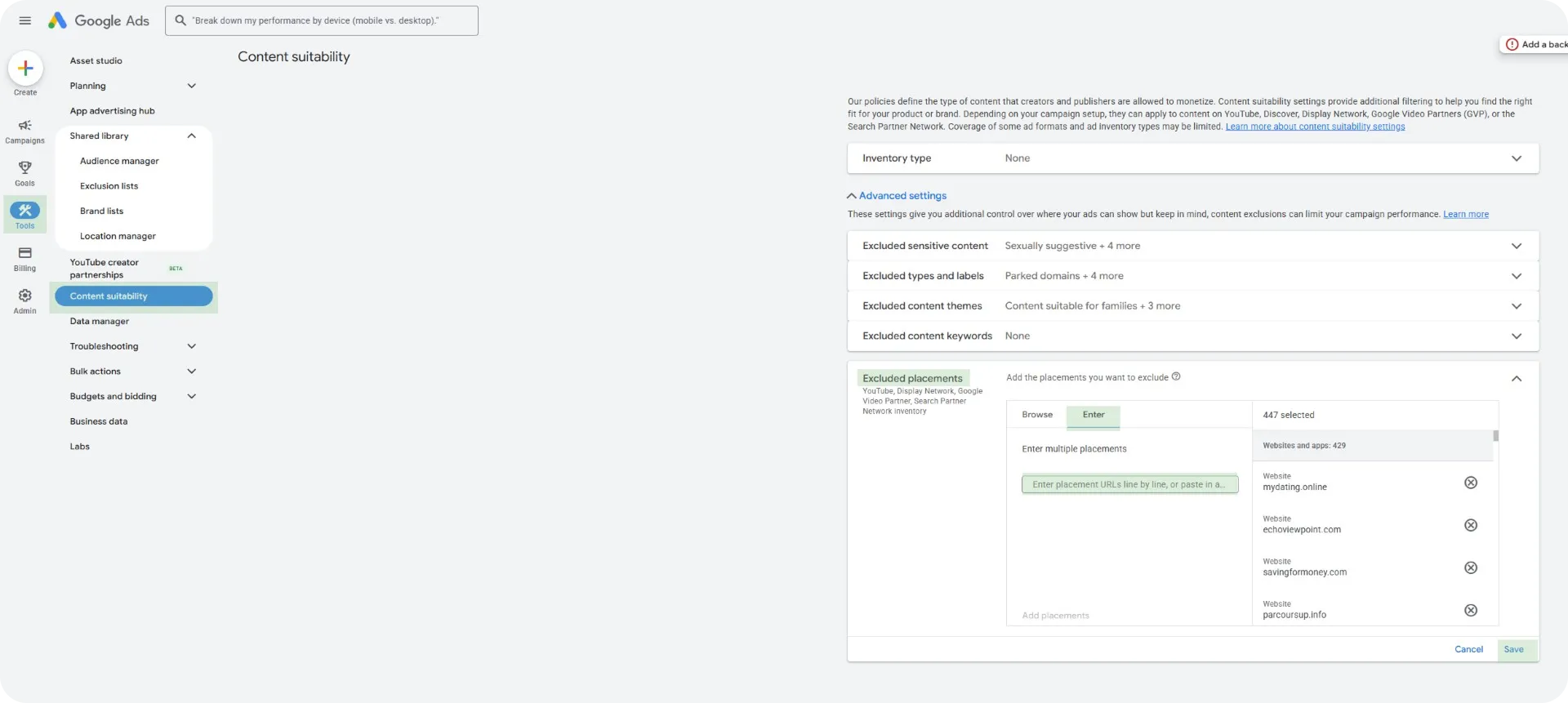This screenshot has width=1568, height=703.
Task: Open Business data
Action: tap(99, 421)
